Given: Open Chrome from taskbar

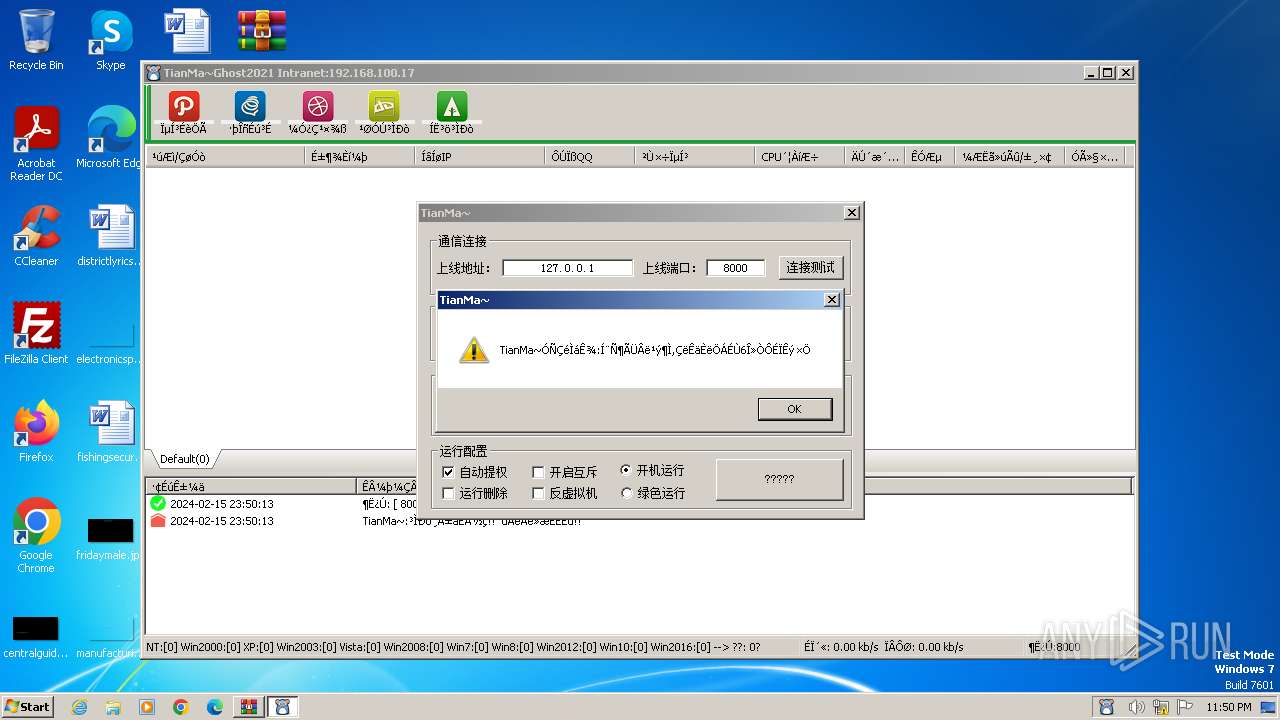Looking at the screenshot, I should (181, 707).
